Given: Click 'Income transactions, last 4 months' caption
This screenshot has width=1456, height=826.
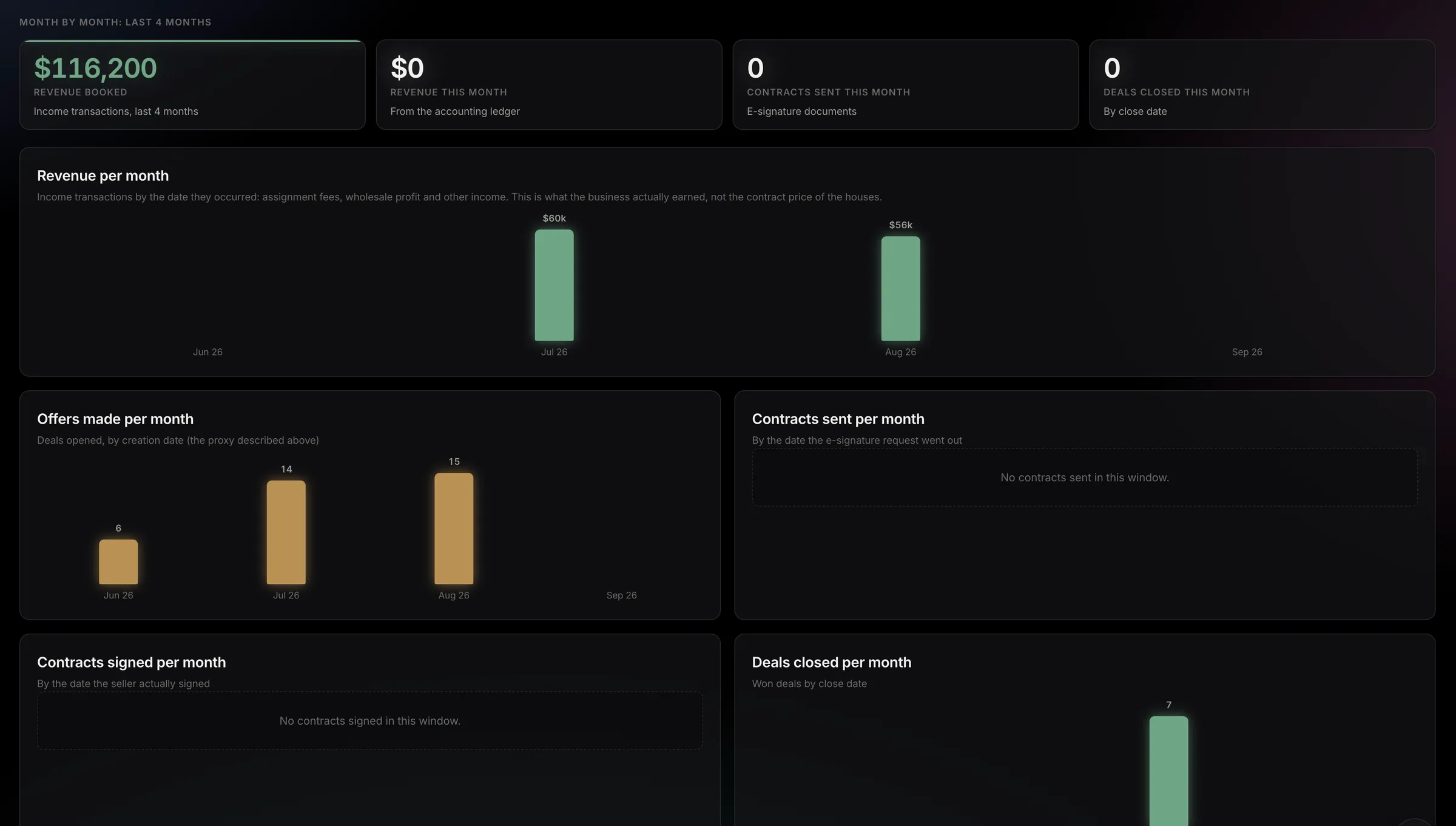Looking at the screenshot, I should tap(116, 111).
